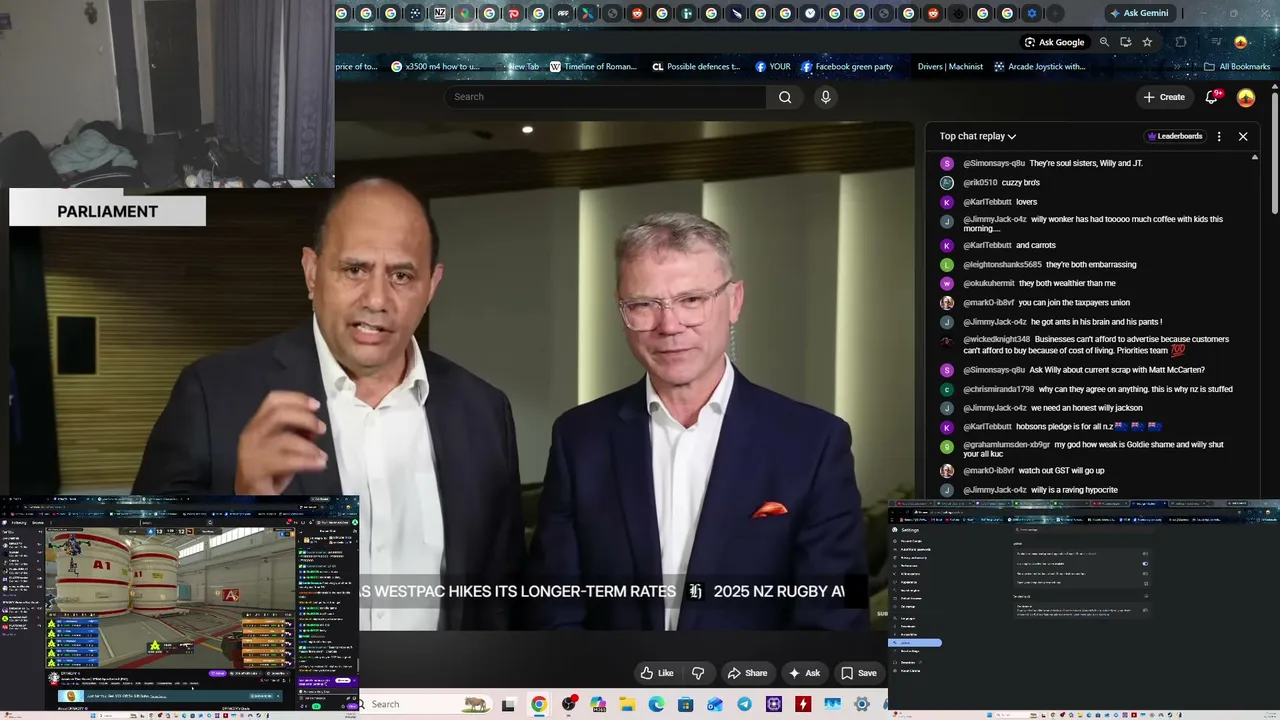This screenshot has height=720, width=1280.
Task: Share the video
Action: 748,673
